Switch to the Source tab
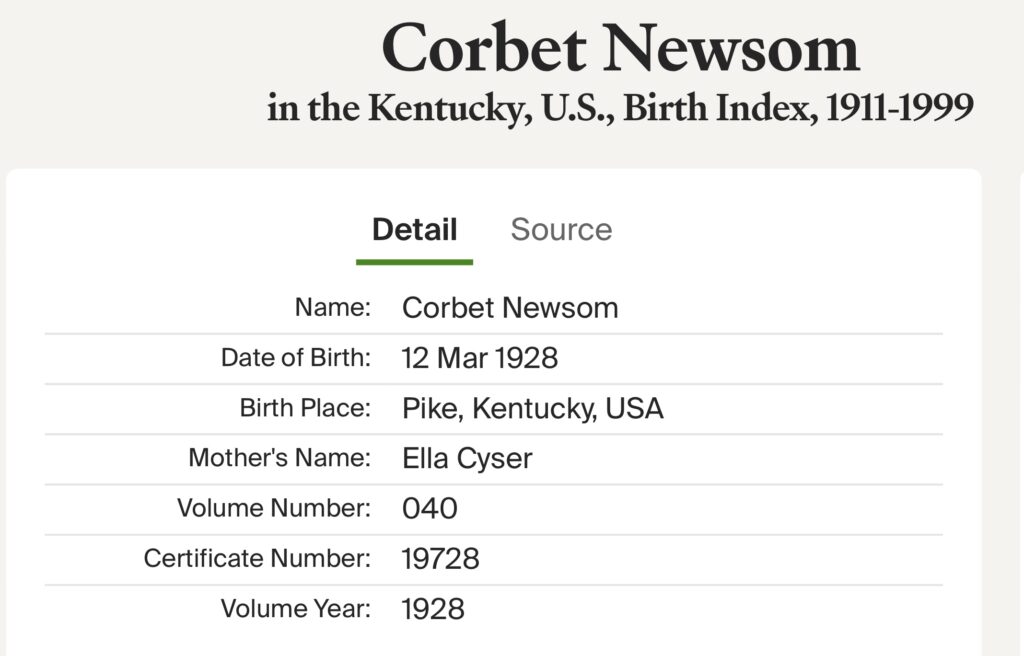1024x656 pixels. coord(561,230)
